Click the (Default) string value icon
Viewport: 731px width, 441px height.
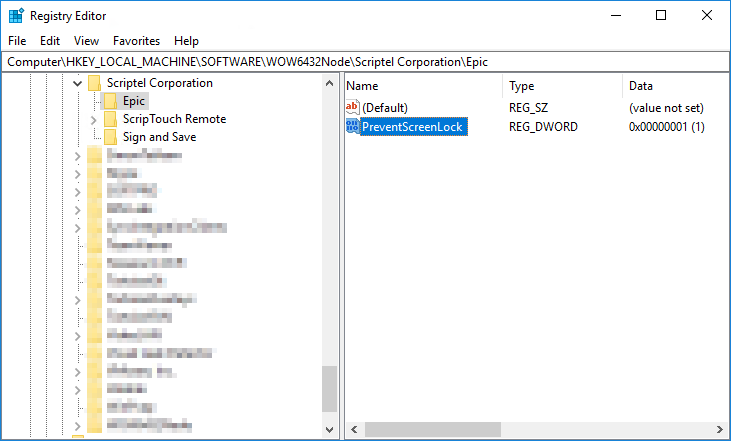click(x=352, y=107)
